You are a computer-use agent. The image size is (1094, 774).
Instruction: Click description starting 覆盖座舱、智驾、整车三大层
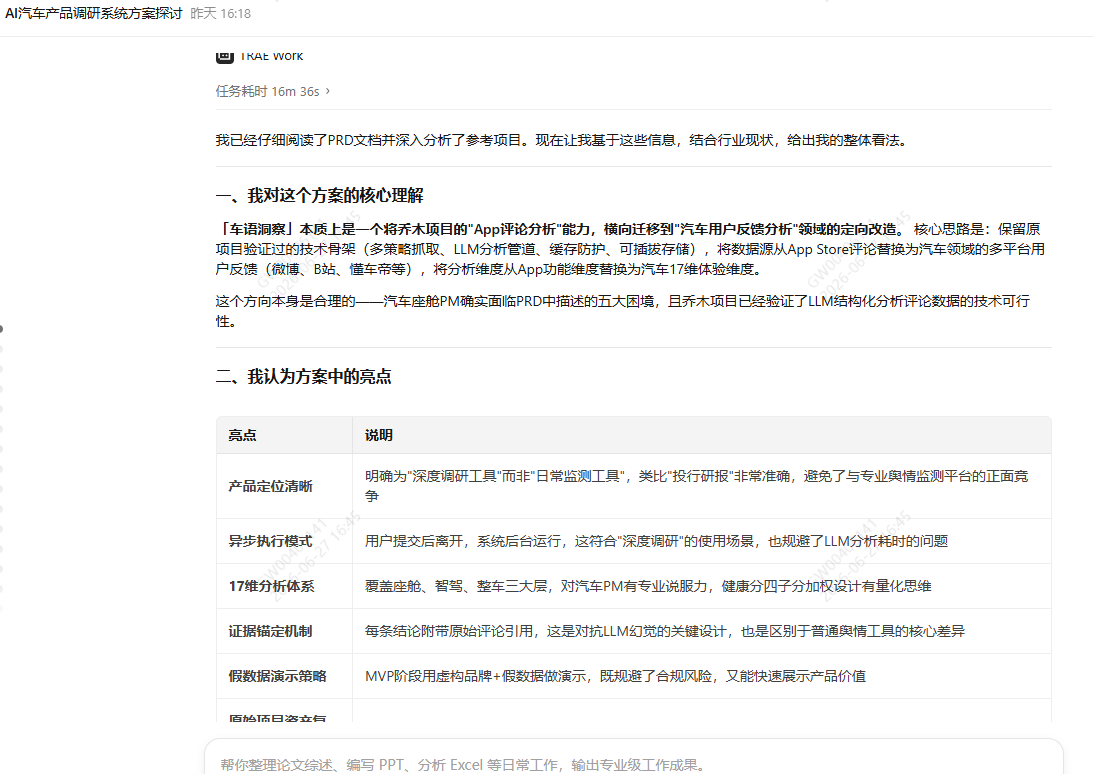(x=648, y=586)
